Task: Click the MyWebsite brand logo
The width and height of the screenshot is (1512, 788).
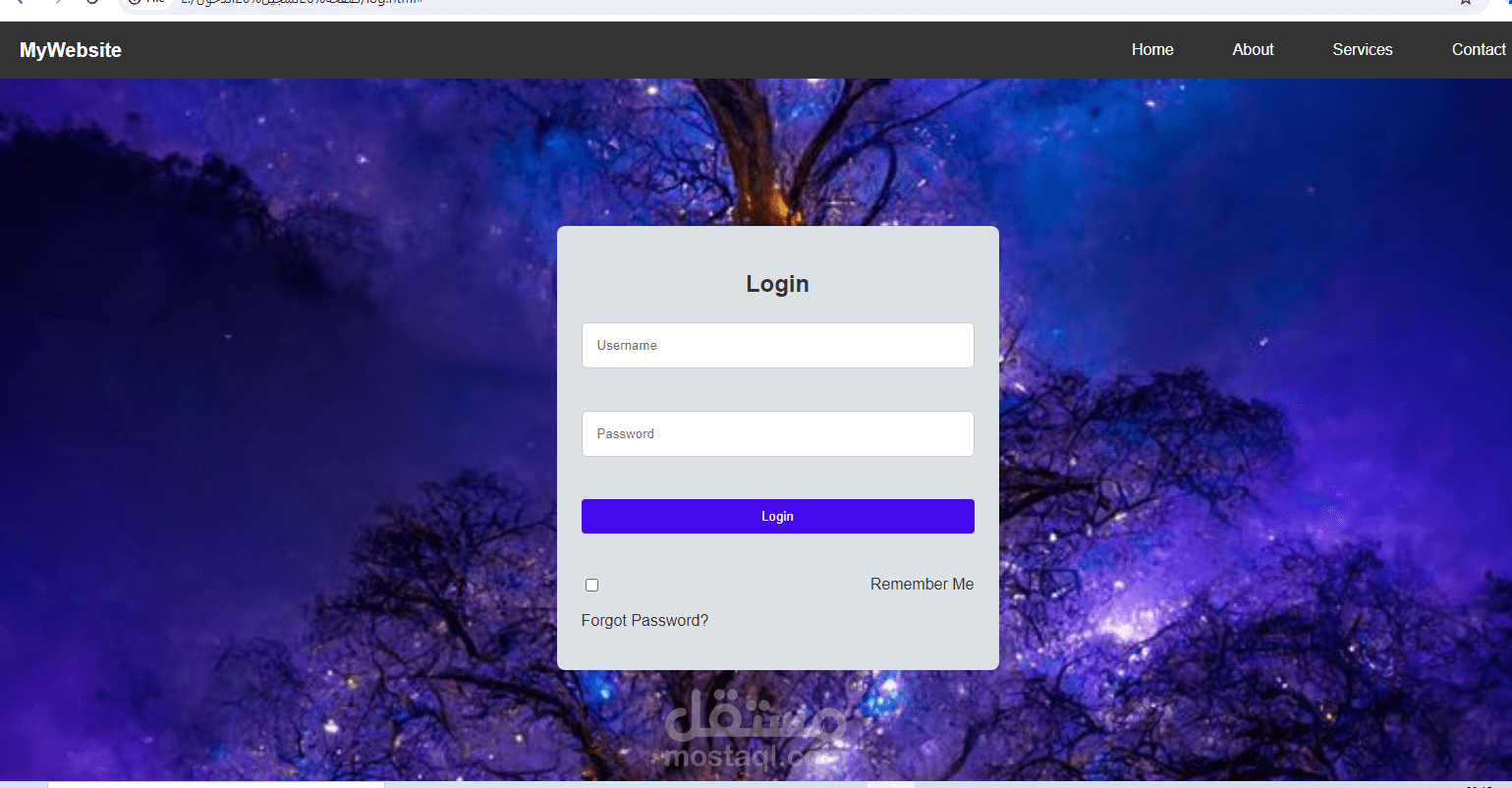Action: (x=71, y=50)
